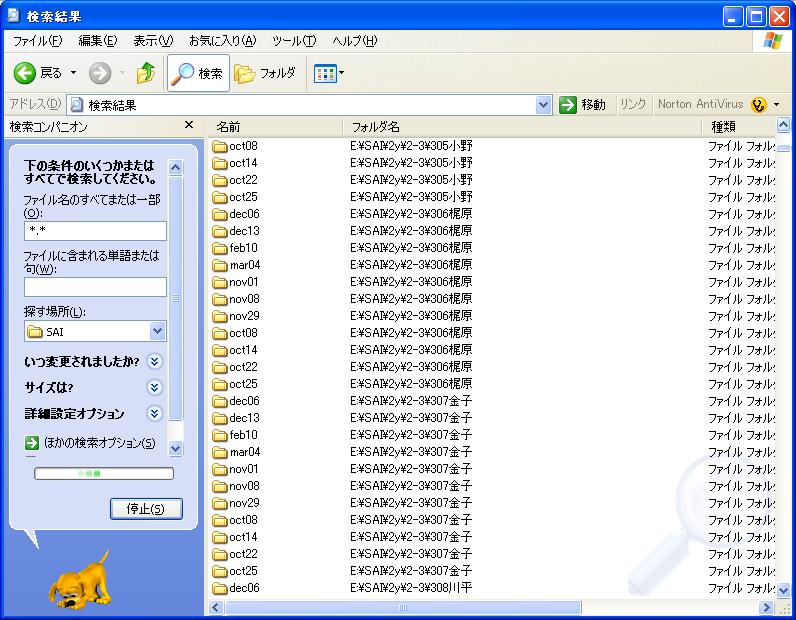Viewport: 796px width, 620px height.
Task: Open the address bar dropdown arrow
Action: point(543,105)
